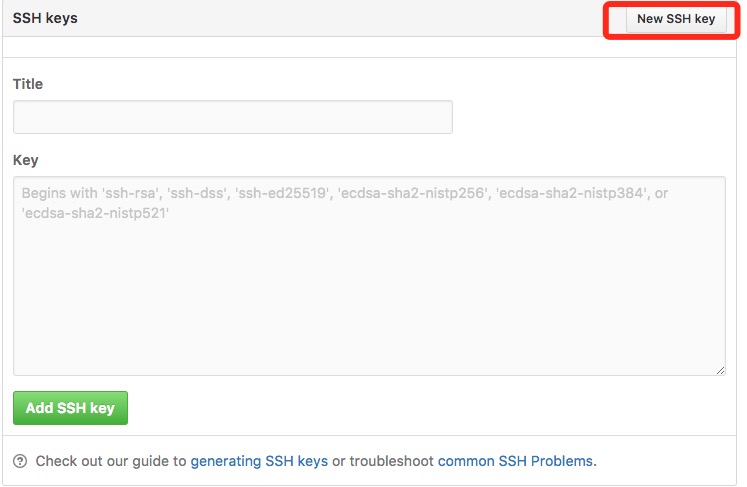Click the 'Check out our guide to' text
Screen dimensions: 747x487
pyautogui.click(x=111, y=461)
